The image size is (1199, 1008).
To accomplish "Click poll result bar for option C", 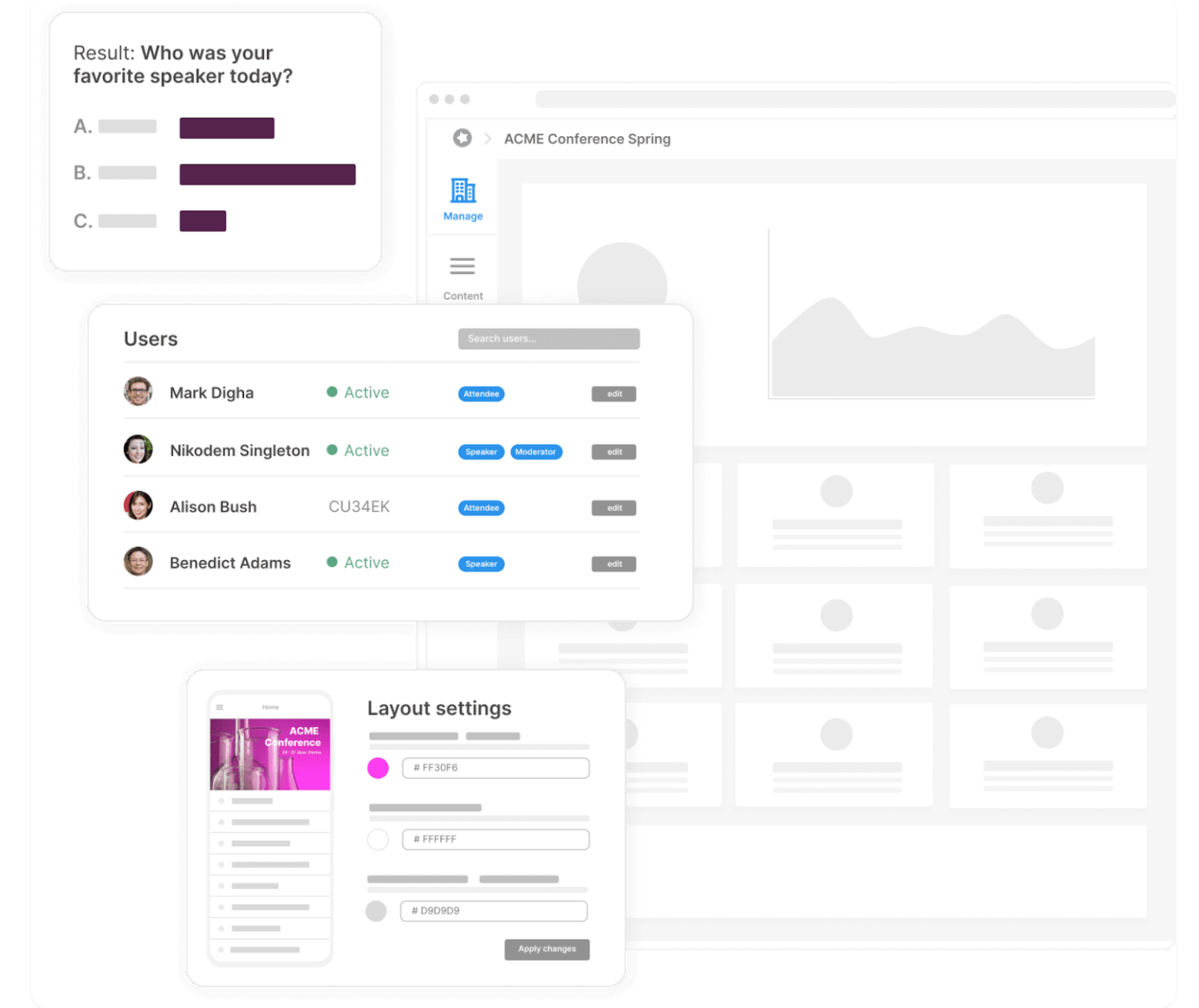I will pyautogui.click(x=203, y=221).
